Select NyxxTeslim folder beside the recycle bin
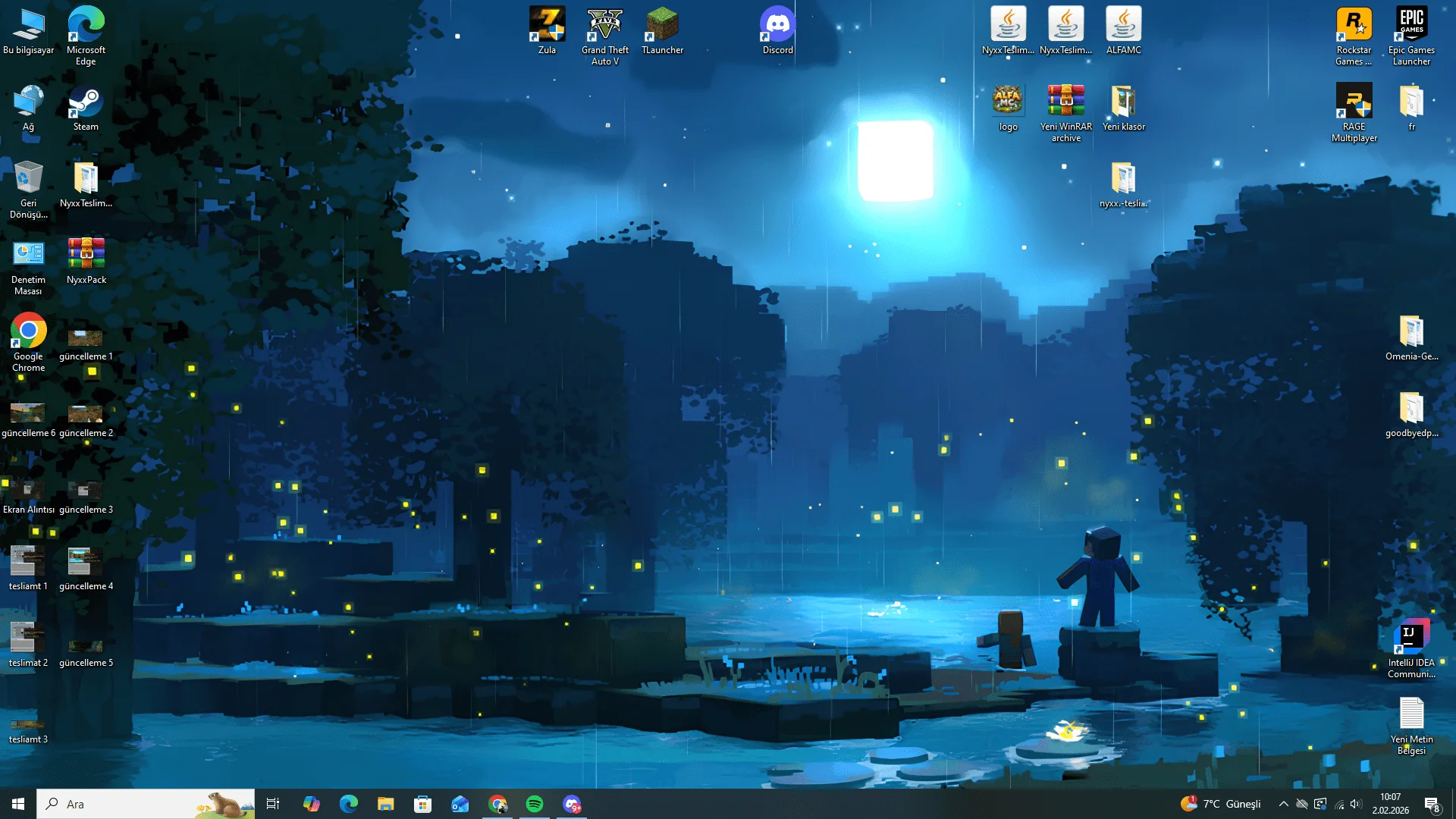This screenshot has height=819, width=1456. point(86,184)
